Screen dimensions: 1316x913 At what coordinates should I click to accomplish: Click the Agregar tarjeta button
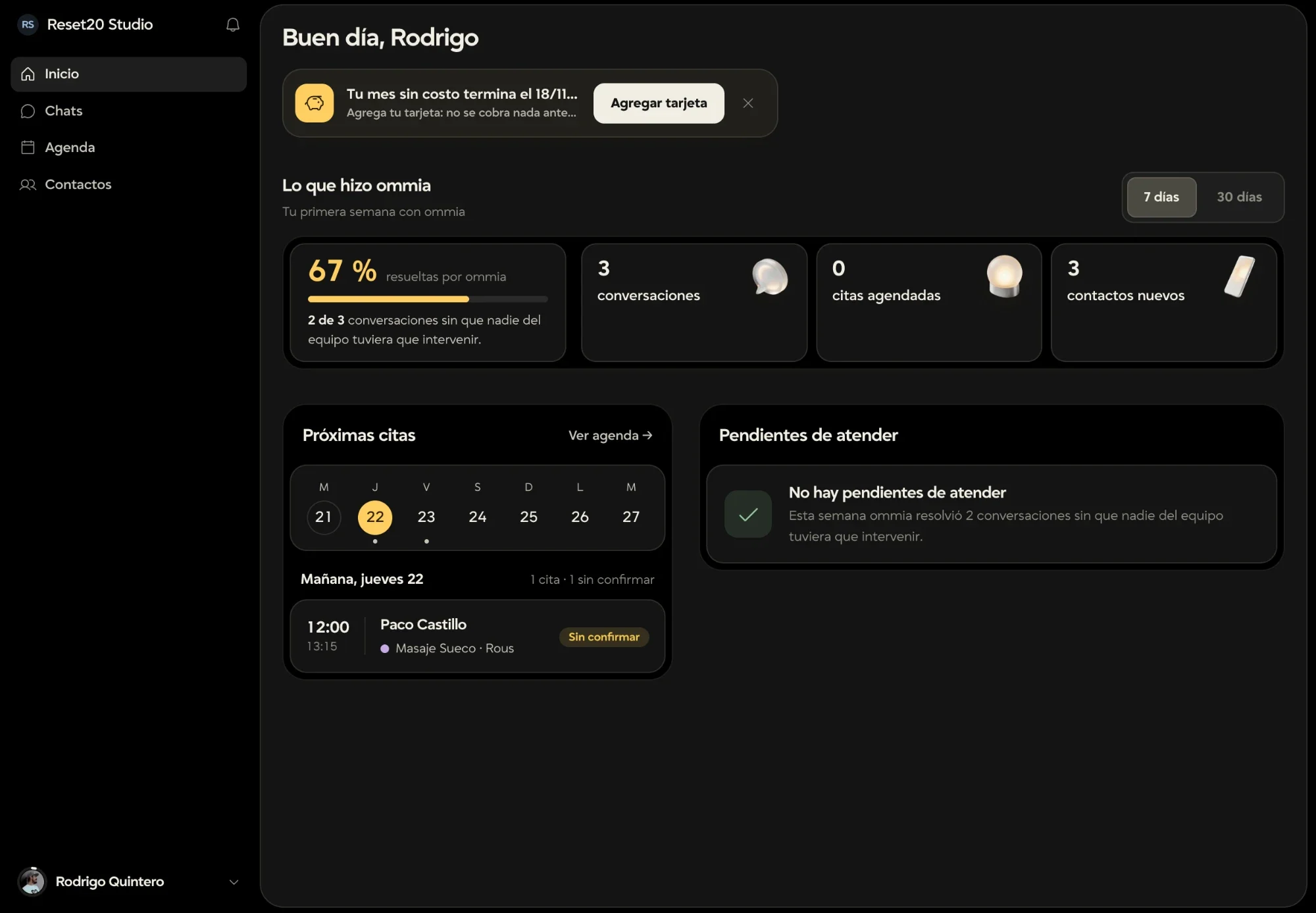pyautogui.click(x=659, y=103)
